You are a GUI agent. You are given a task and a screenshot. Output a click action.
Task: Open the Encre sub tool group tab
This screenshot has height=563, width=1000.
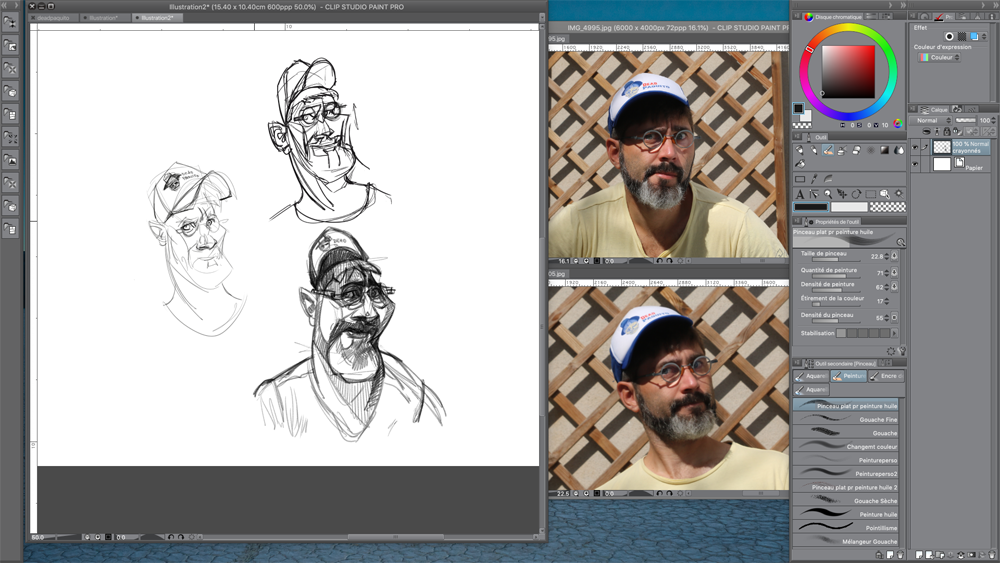[x=886, y=376]
